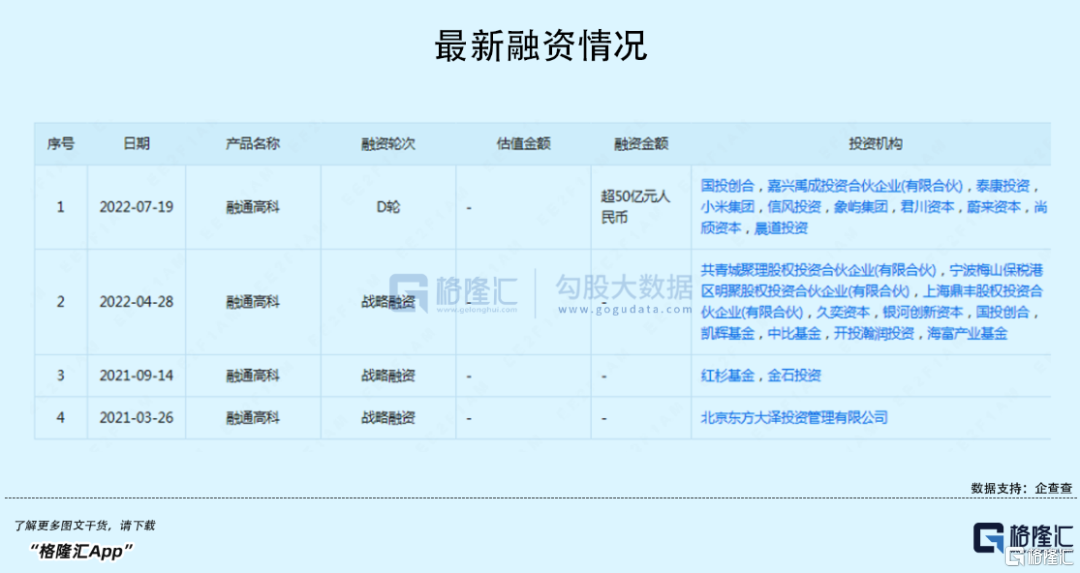
Task: Click the 了解更多图文干货，请下载 footer line
Action: [85, 525]
